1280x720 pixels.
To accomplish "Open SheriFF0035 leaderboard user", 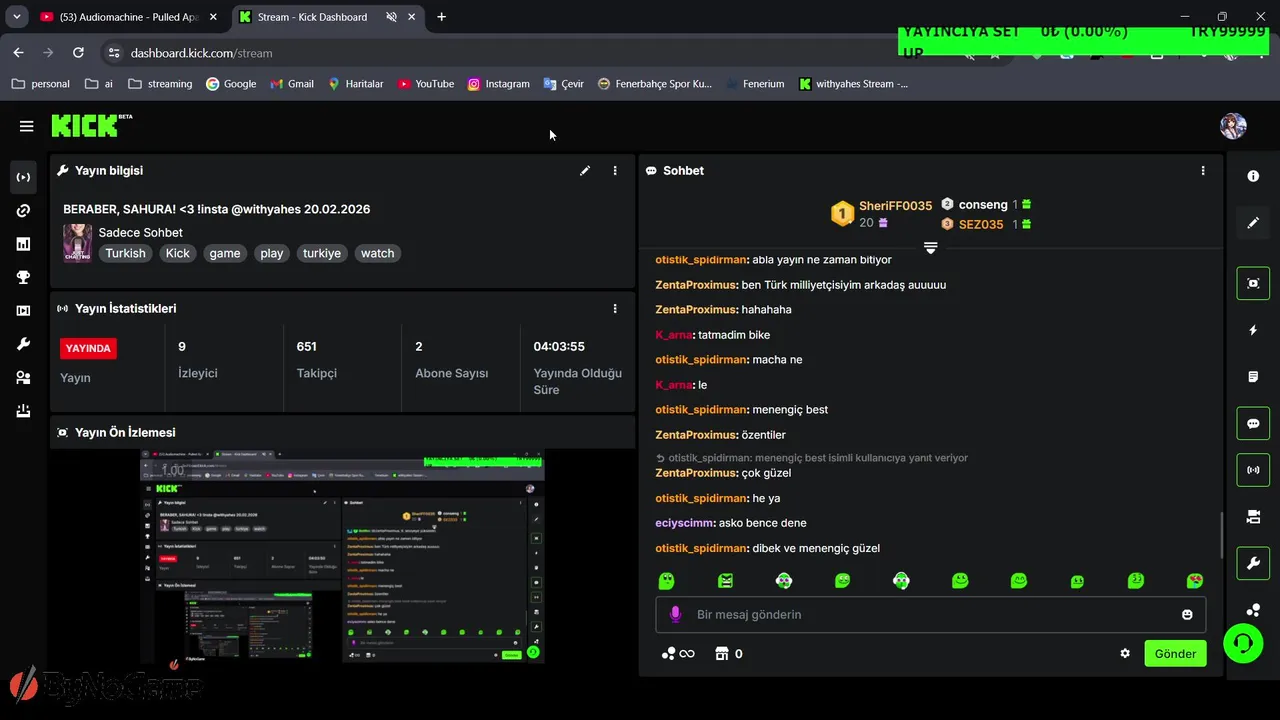I will 895,206.
